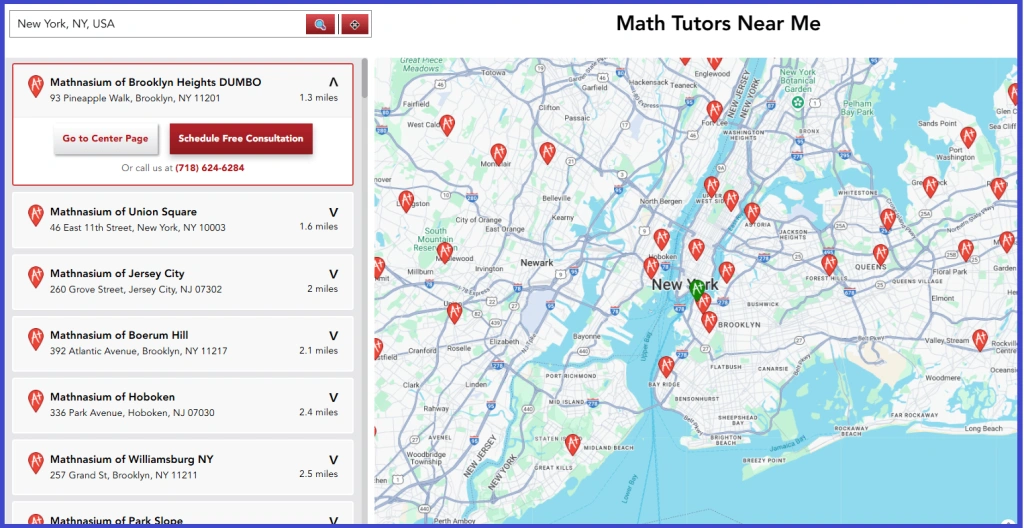
Task: Click the green map pin near New York
Action: pos(697,289)
